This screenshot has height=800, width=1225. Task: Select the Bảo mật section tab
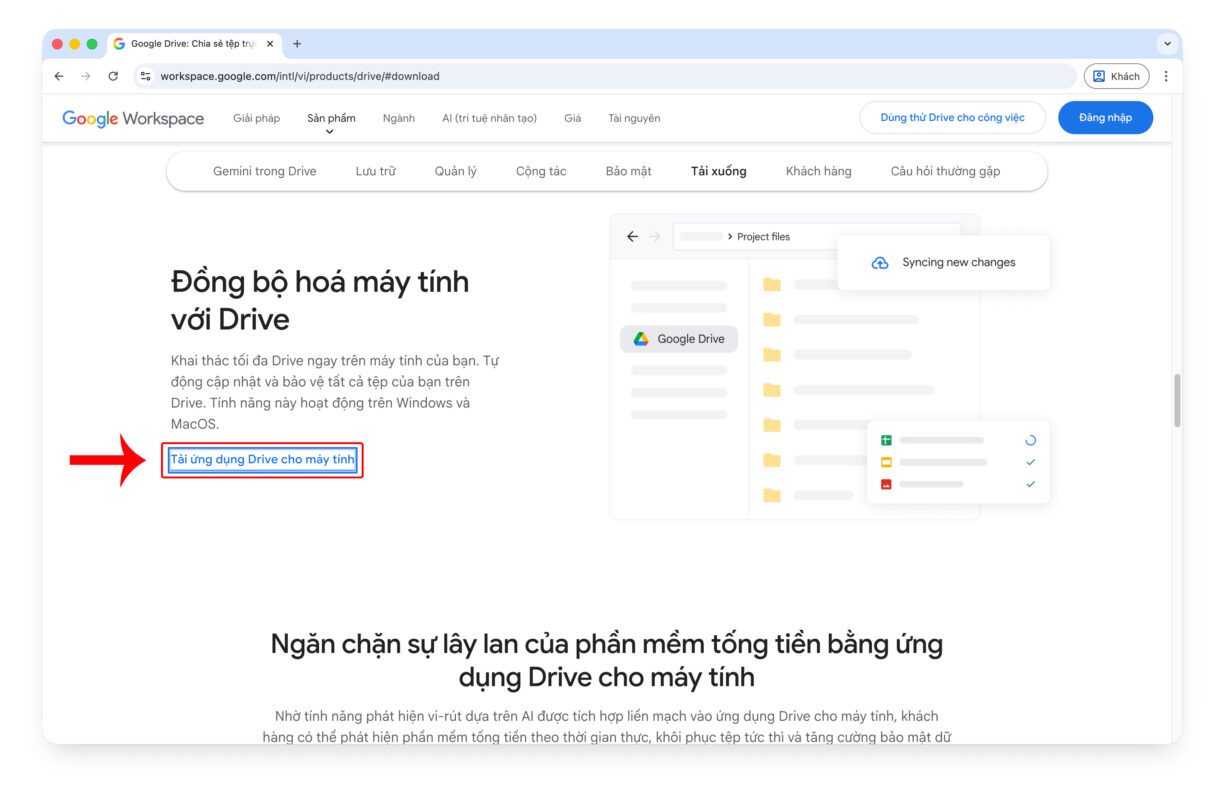click(628, 171)
